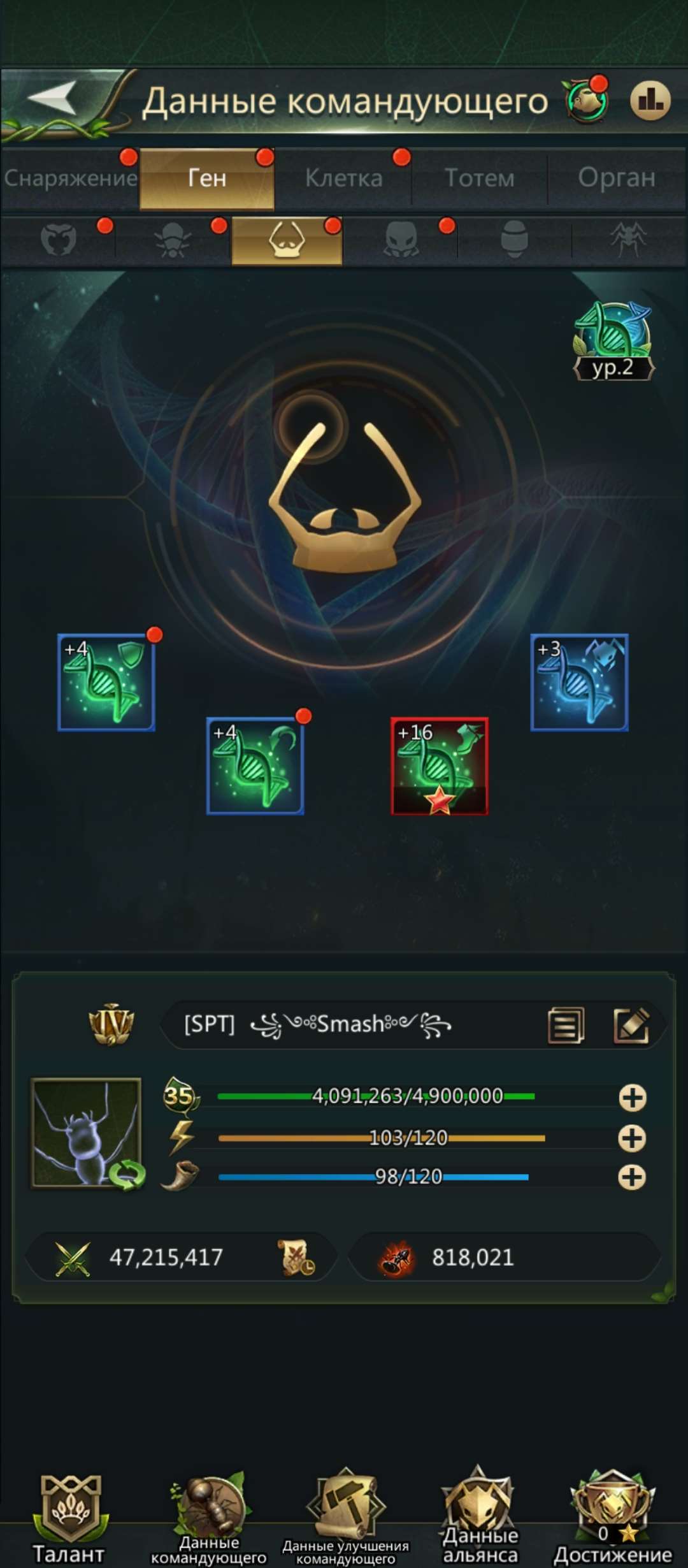688x1568 pixels.
Task: Select the +16 red gene slot
Action: point(440,766)
